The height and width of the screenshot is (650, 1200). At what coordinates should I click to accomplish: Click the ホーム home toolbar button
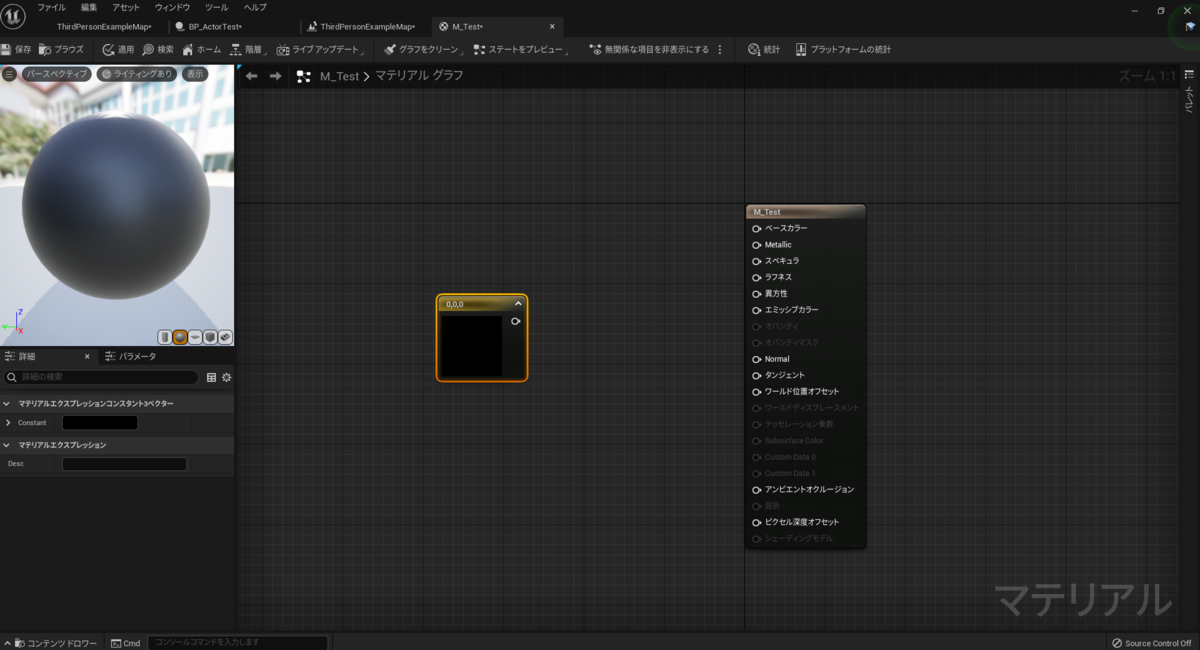pyautogui.click(x=202, y=49)
